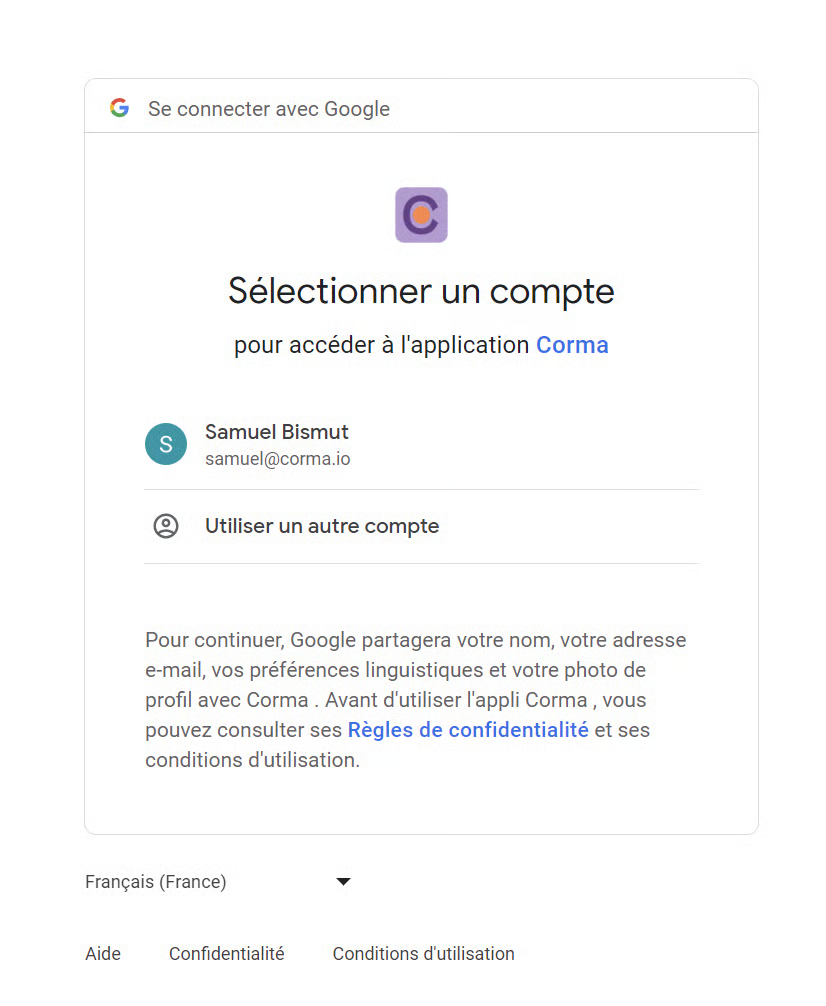Click the 'Sélectionner un compte' heading

(x=421, y=291)
